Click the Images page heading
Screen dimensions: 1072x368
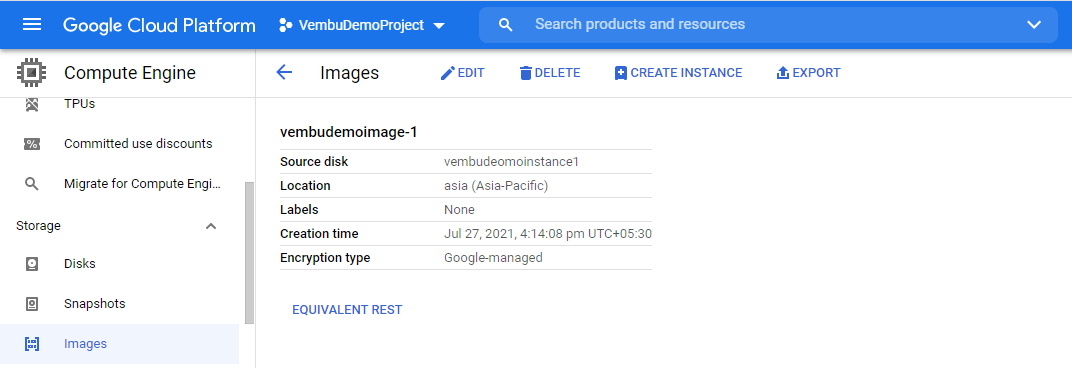click(x=349, y=73)
